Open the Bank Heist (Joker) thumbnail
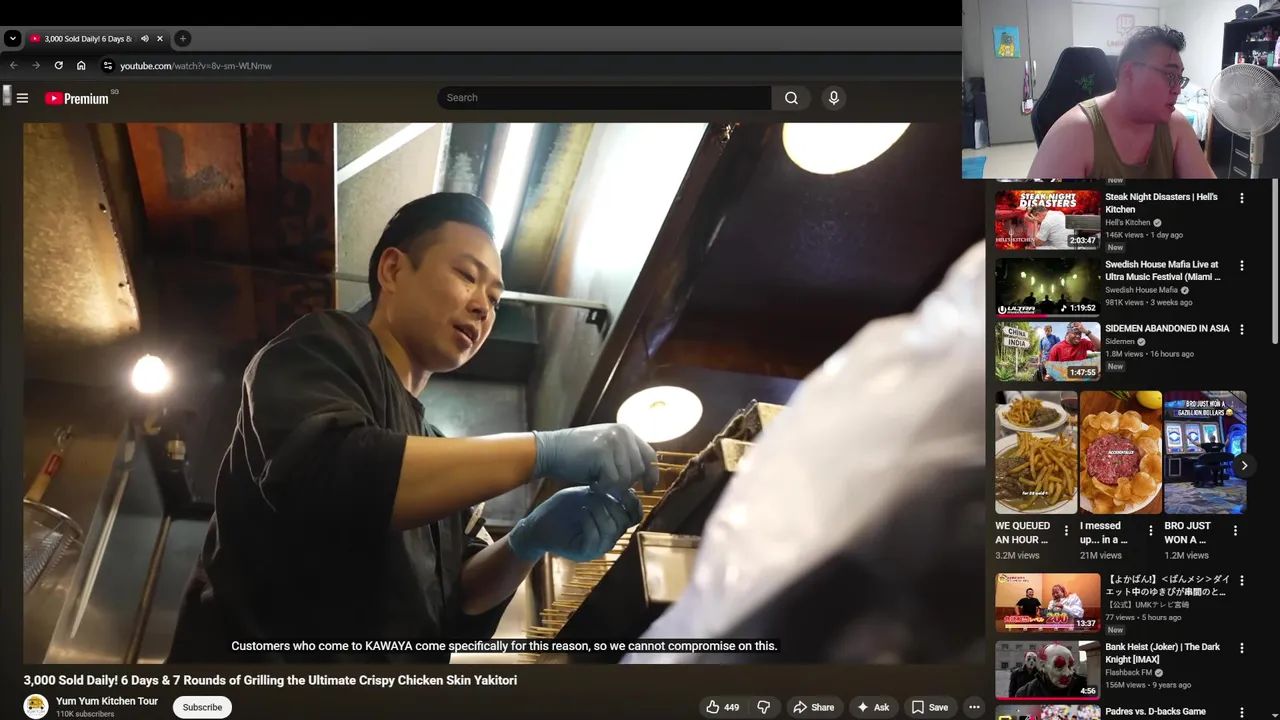Screen dimensions: 1280x720 tap(1047, 669)
